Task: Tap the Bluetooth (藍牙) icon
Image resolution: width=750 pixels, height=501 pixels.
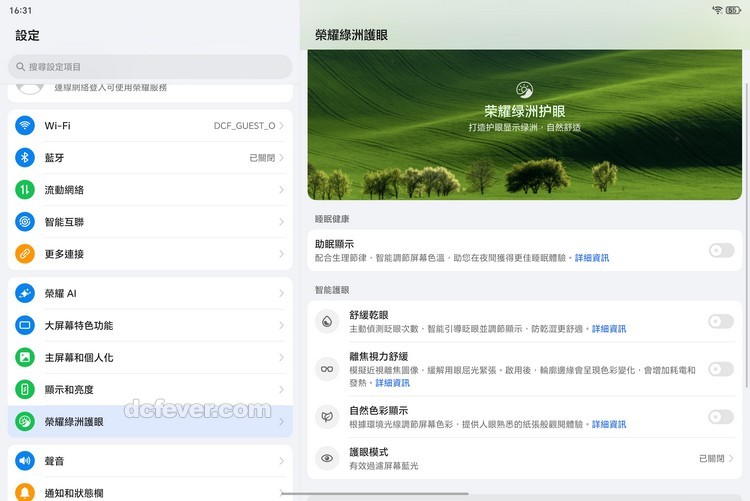Action: pyautogui.click(x=25, y=157)
